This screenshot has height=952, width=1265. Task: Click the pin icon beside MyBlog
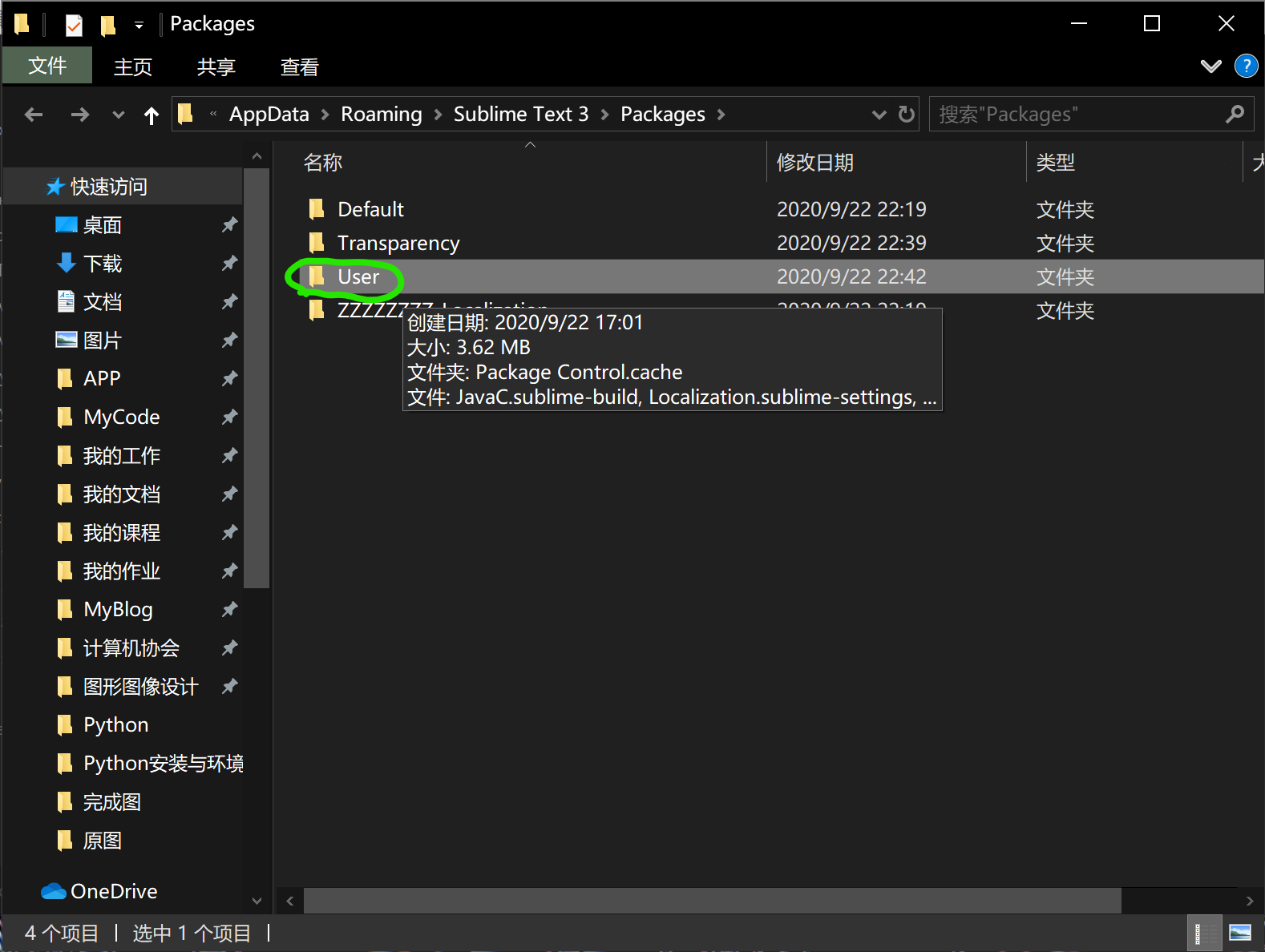229,610
